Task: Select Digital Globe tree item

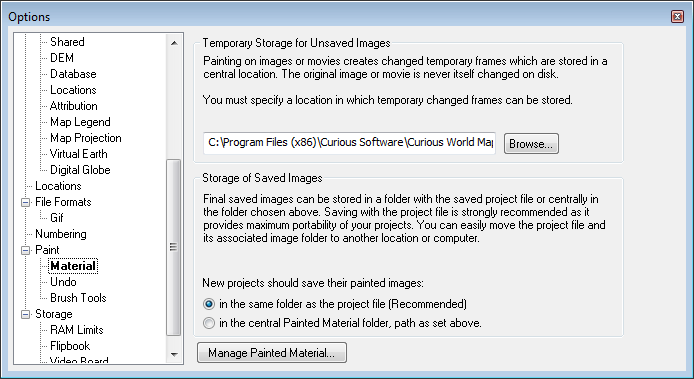Action: 80,170
